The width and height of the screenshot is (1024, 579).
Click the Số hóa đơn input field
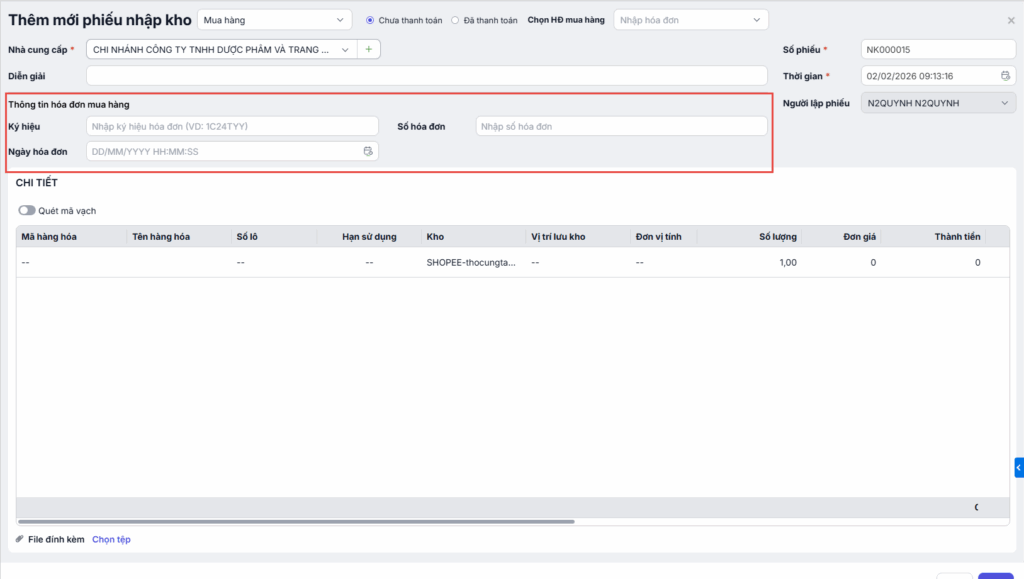coord(621,126)
